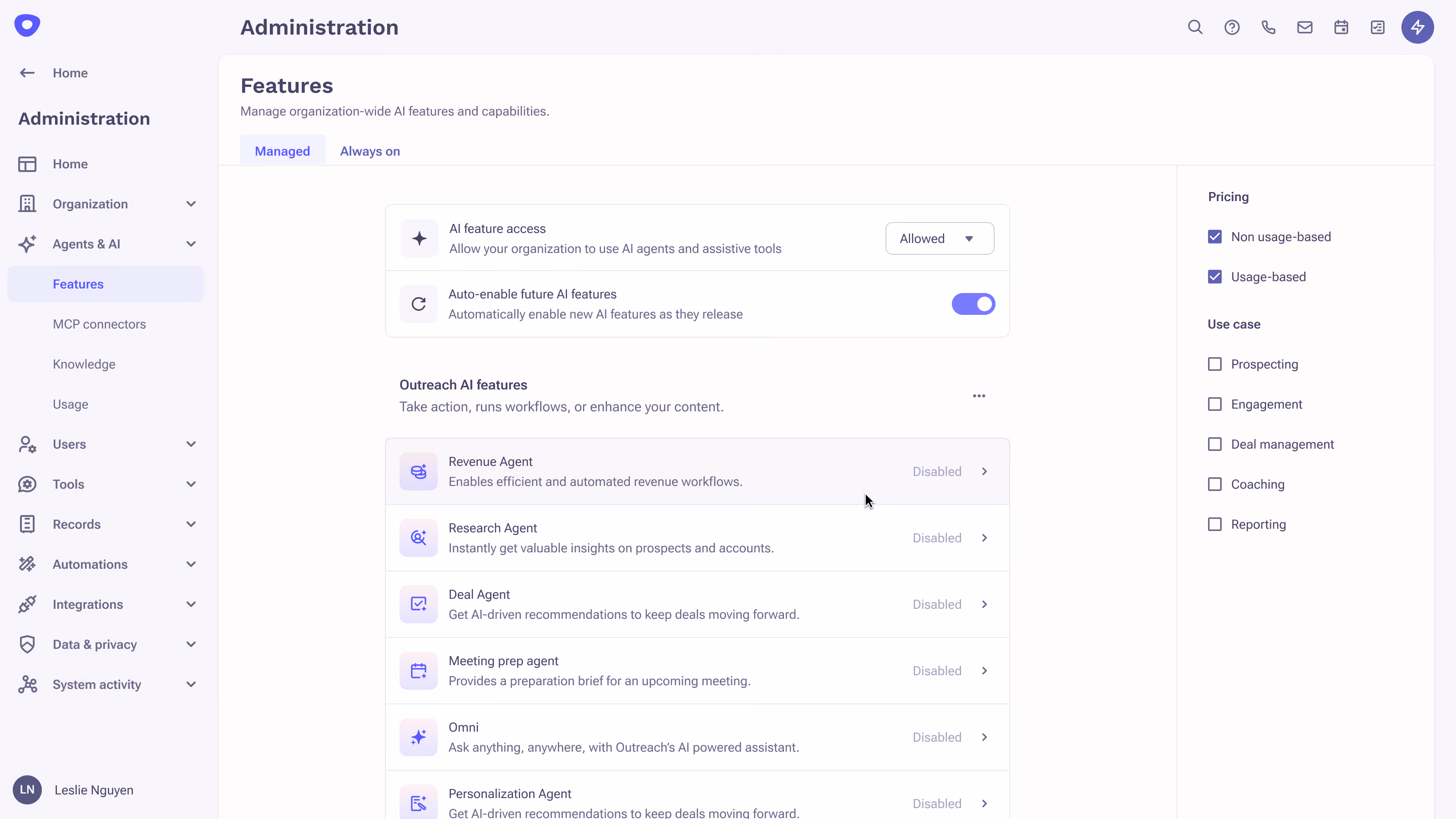Click the Home dashboard layout icon
The height and width of the screenshot is (819, 1456).
tap(27, 164)
